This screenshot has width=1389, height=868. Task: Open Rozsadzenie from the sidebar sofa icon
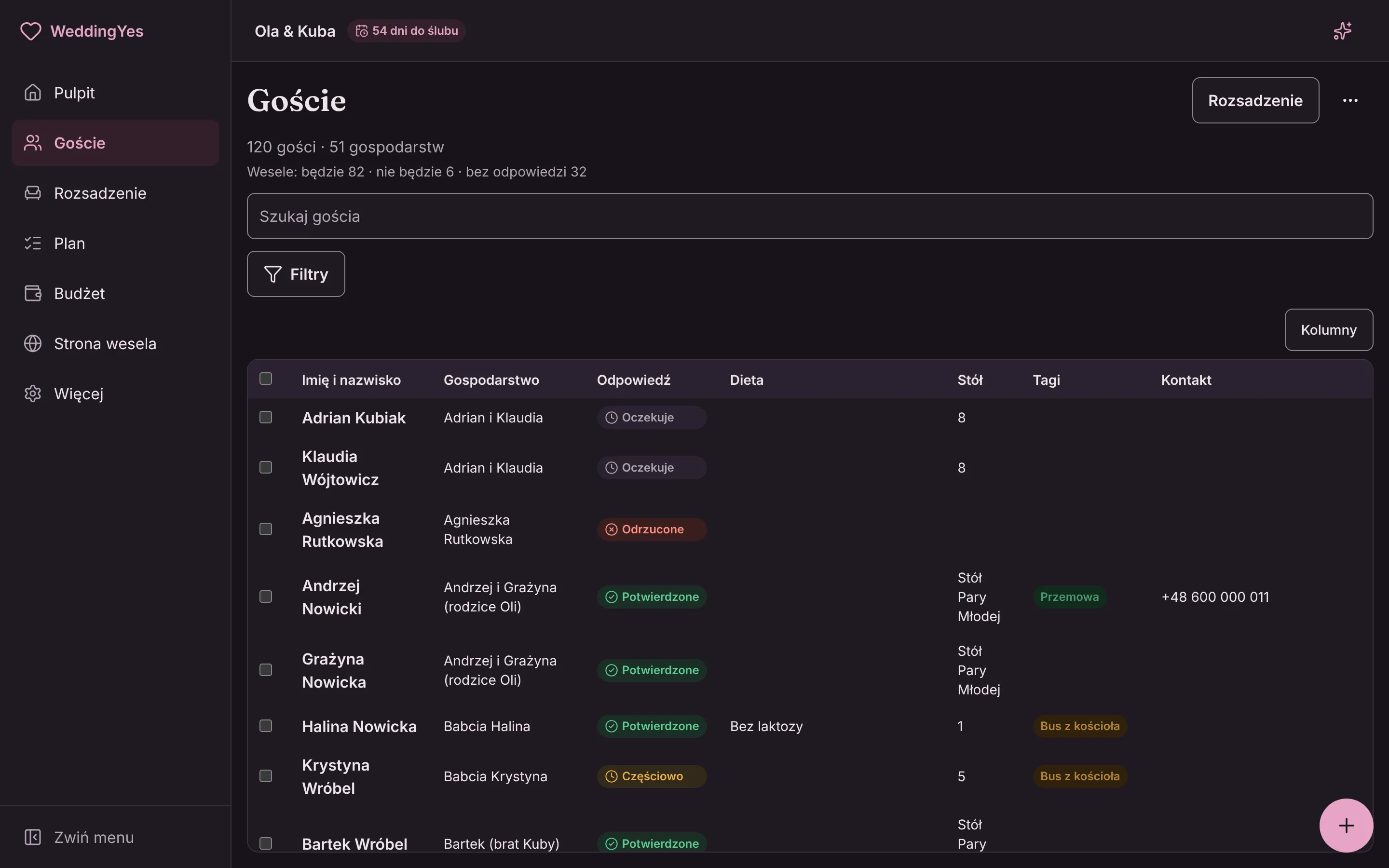click(33, 193)
